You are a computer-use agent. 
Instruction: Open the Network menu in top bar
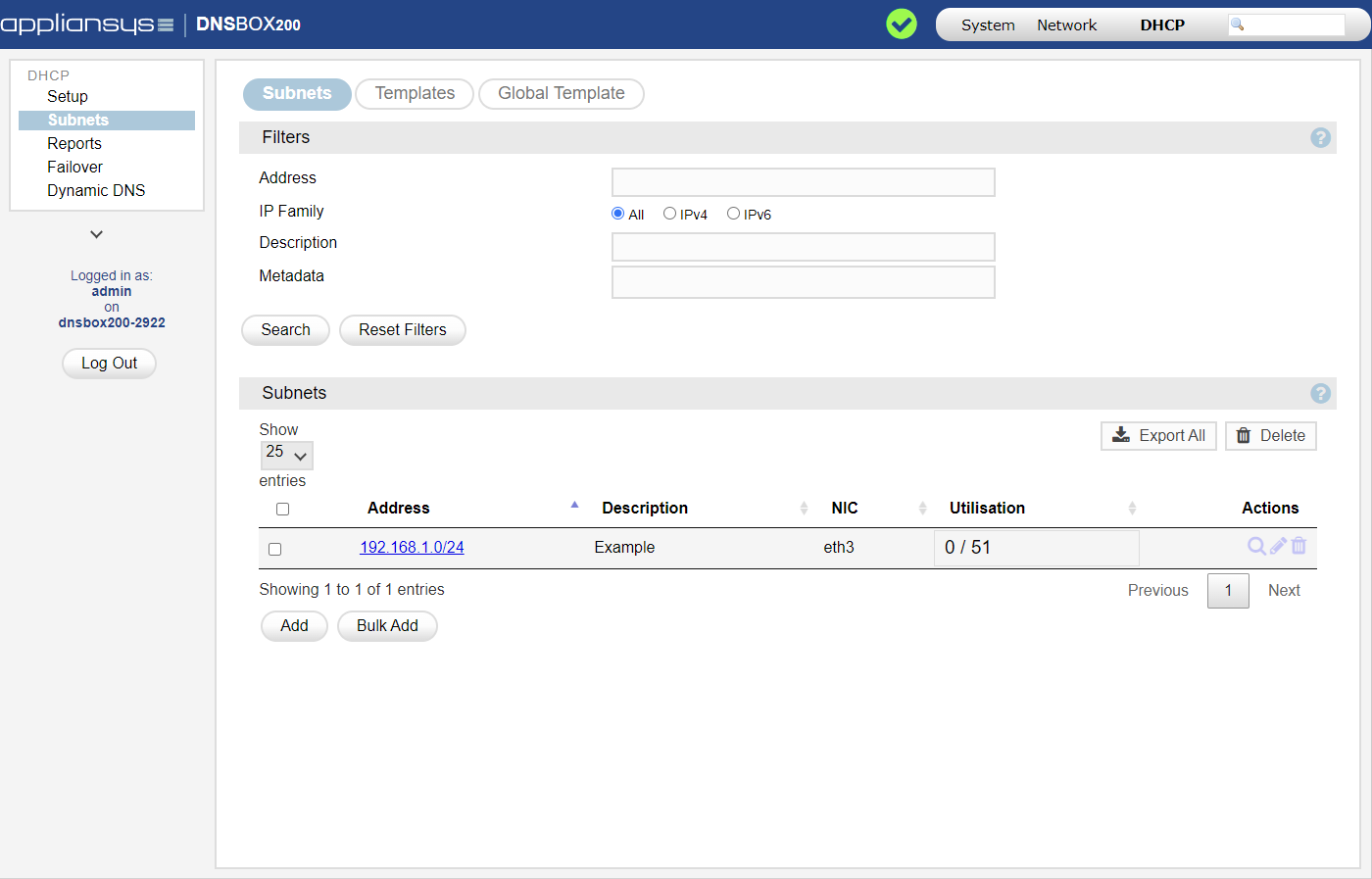tap(1066, 25)
